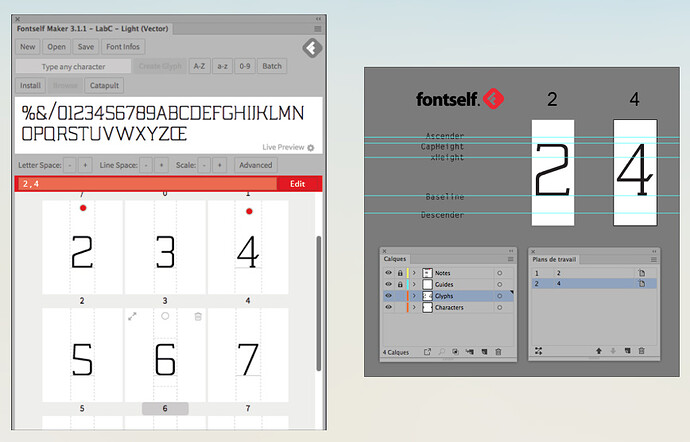Click the A-Z import button
690x442 pixels.
pyautogui.click(x=199, y=66)
